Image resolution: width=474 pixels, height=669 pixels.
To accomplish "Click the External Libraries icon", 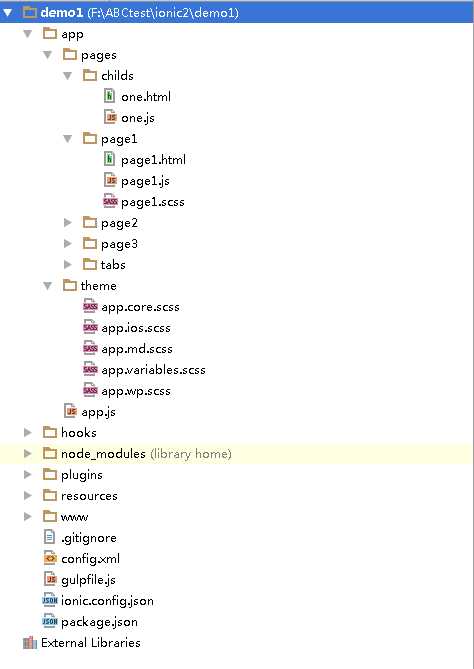I will point(30,642).
